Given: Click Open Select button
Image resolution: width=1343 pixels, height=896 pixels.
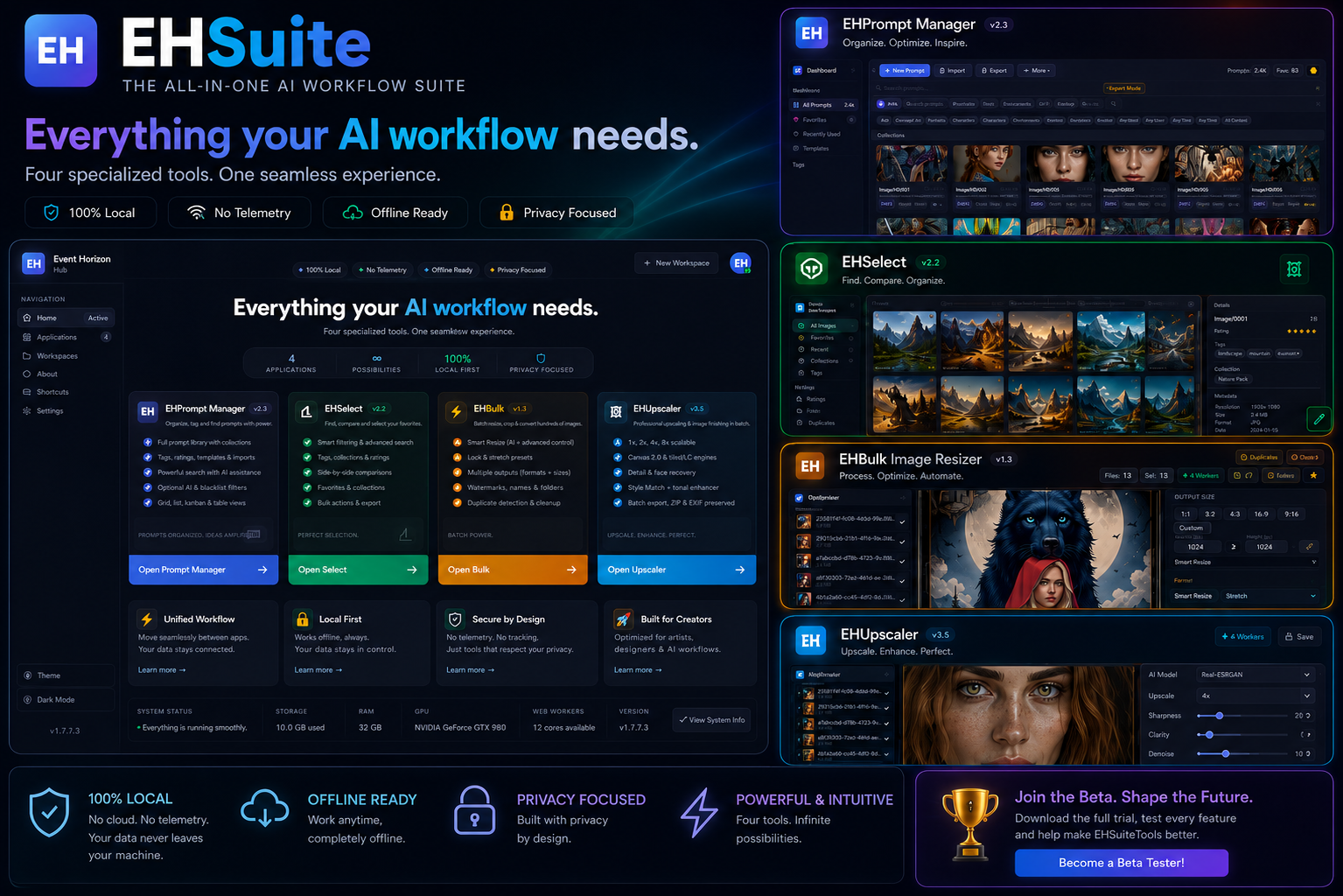Looking at the screenshot, I should coord(358,570).
